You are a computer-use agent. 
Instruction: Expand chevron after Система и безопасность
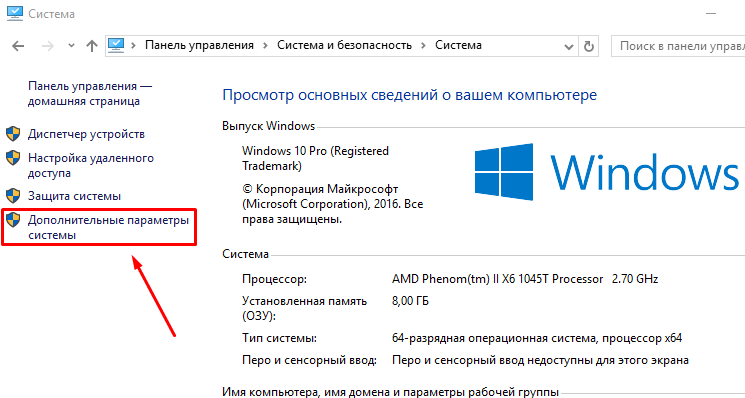click(423, 46)
